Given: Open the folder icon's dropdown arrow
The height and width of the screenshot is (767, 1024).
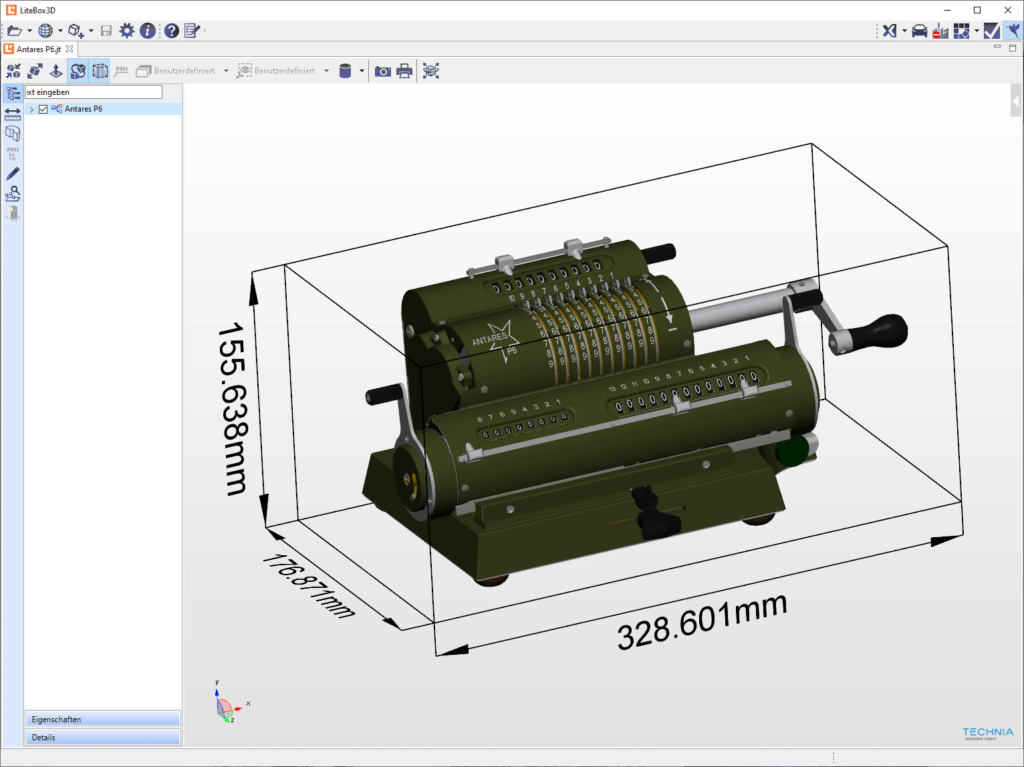Looking at the screenshot, I should pos(29,31).
